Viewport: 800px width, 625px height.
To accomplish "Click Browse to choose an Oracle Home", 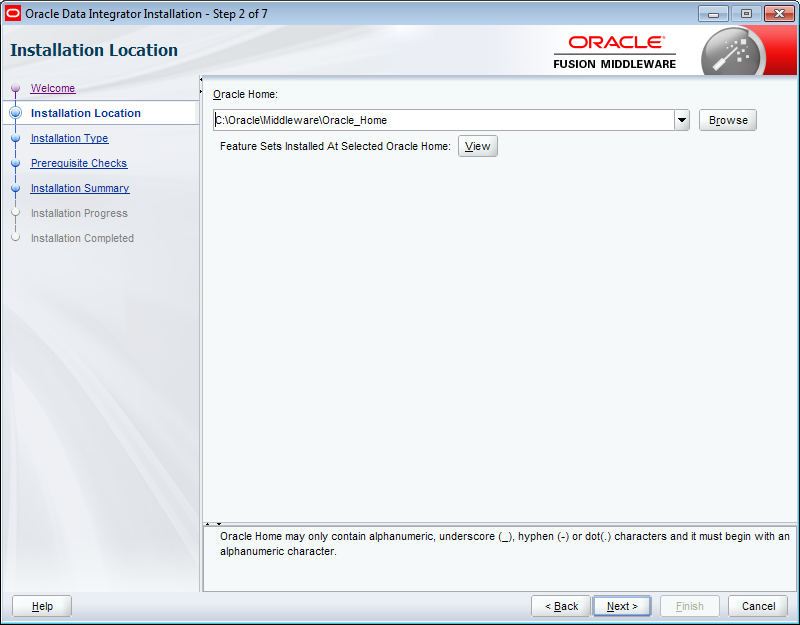I will 727,119.
